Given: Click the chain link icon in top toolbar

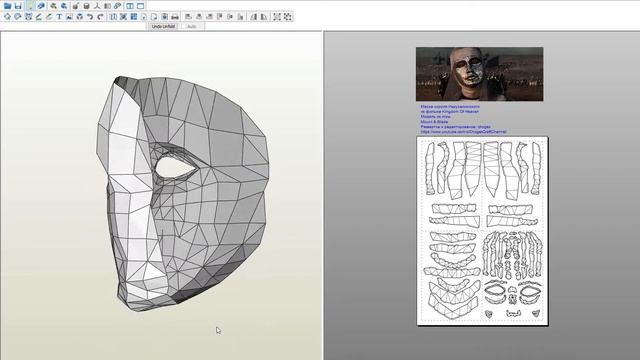Looking at the screenshot, I should [118, 6].
